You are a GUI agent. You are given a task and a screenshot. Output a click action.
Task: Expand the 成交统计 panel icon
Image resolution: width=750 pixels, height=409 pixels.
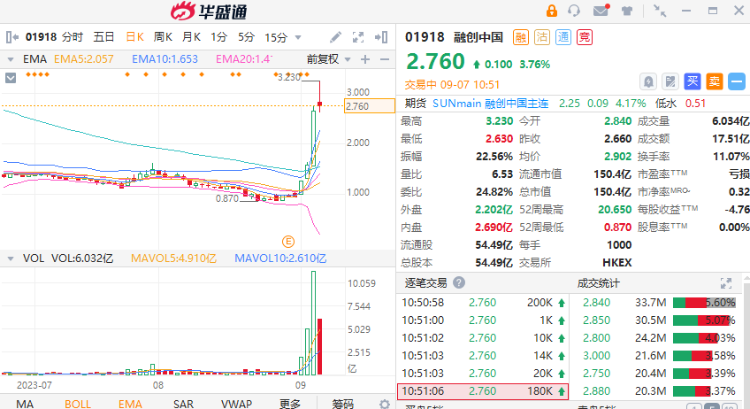(726, 283)
